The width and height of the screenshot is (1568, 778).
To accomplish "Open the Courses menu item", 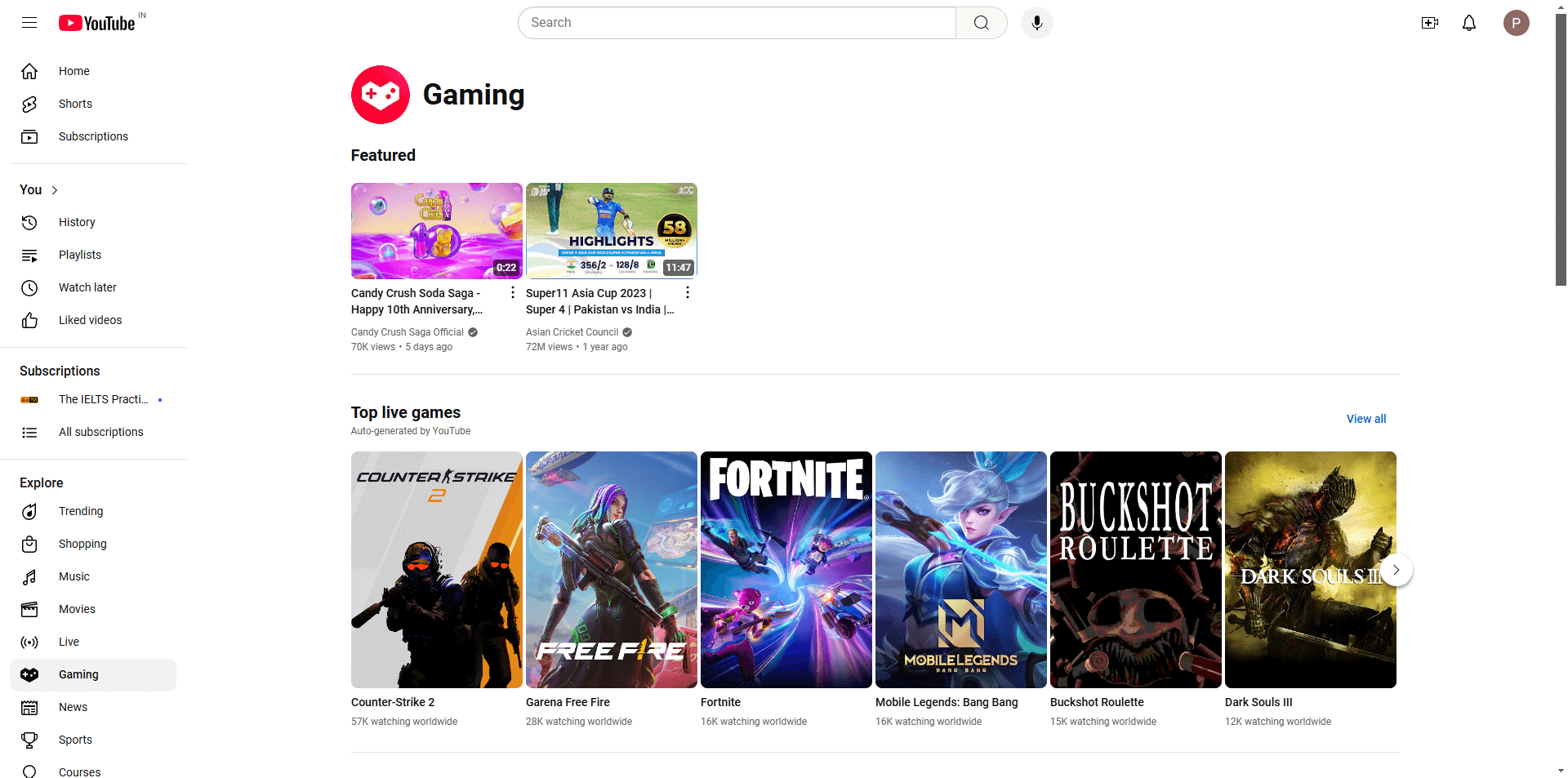I will coord(93,771).
